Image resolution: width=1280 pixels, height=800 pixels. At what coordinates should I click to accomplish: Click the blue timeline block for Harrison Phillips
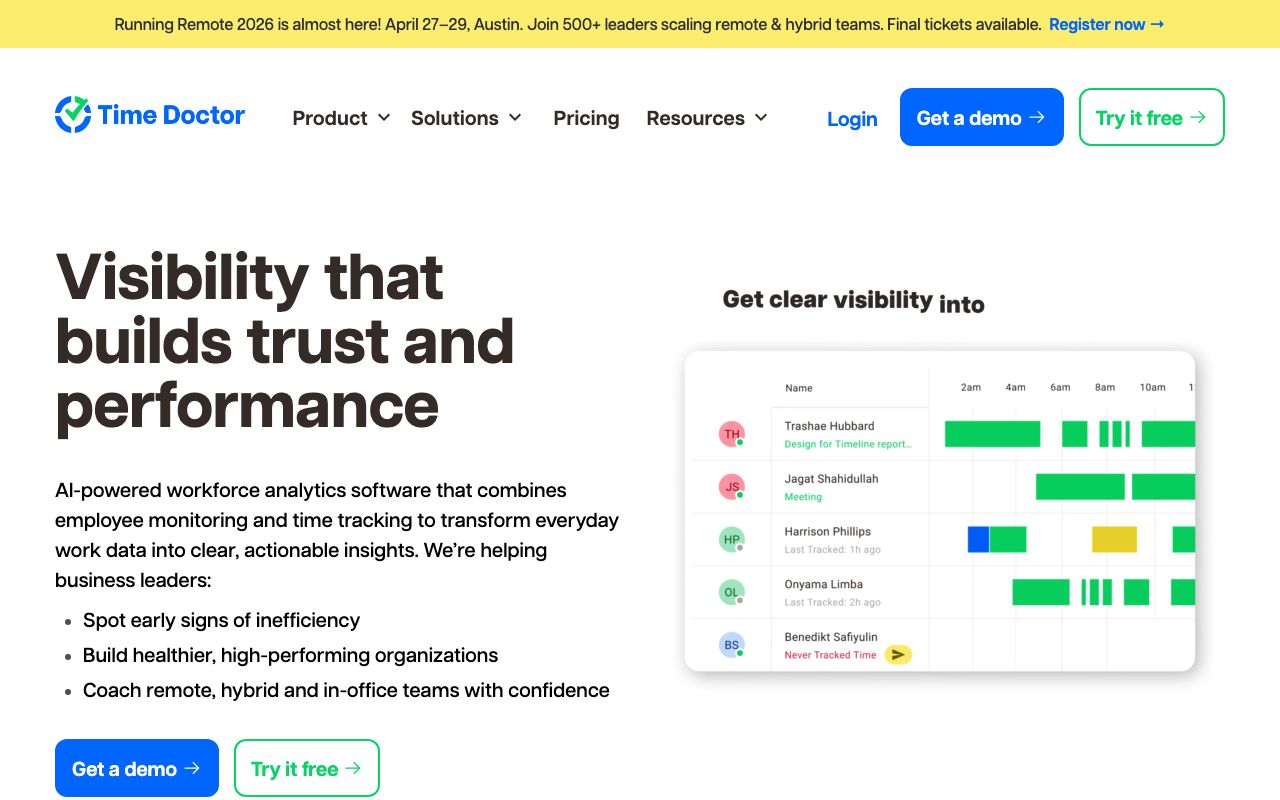point(978,539)
